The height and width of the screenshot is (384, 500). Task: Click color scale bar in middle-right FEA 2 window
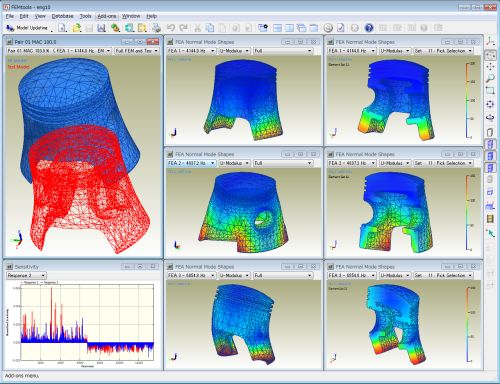(x=469, y=212)
